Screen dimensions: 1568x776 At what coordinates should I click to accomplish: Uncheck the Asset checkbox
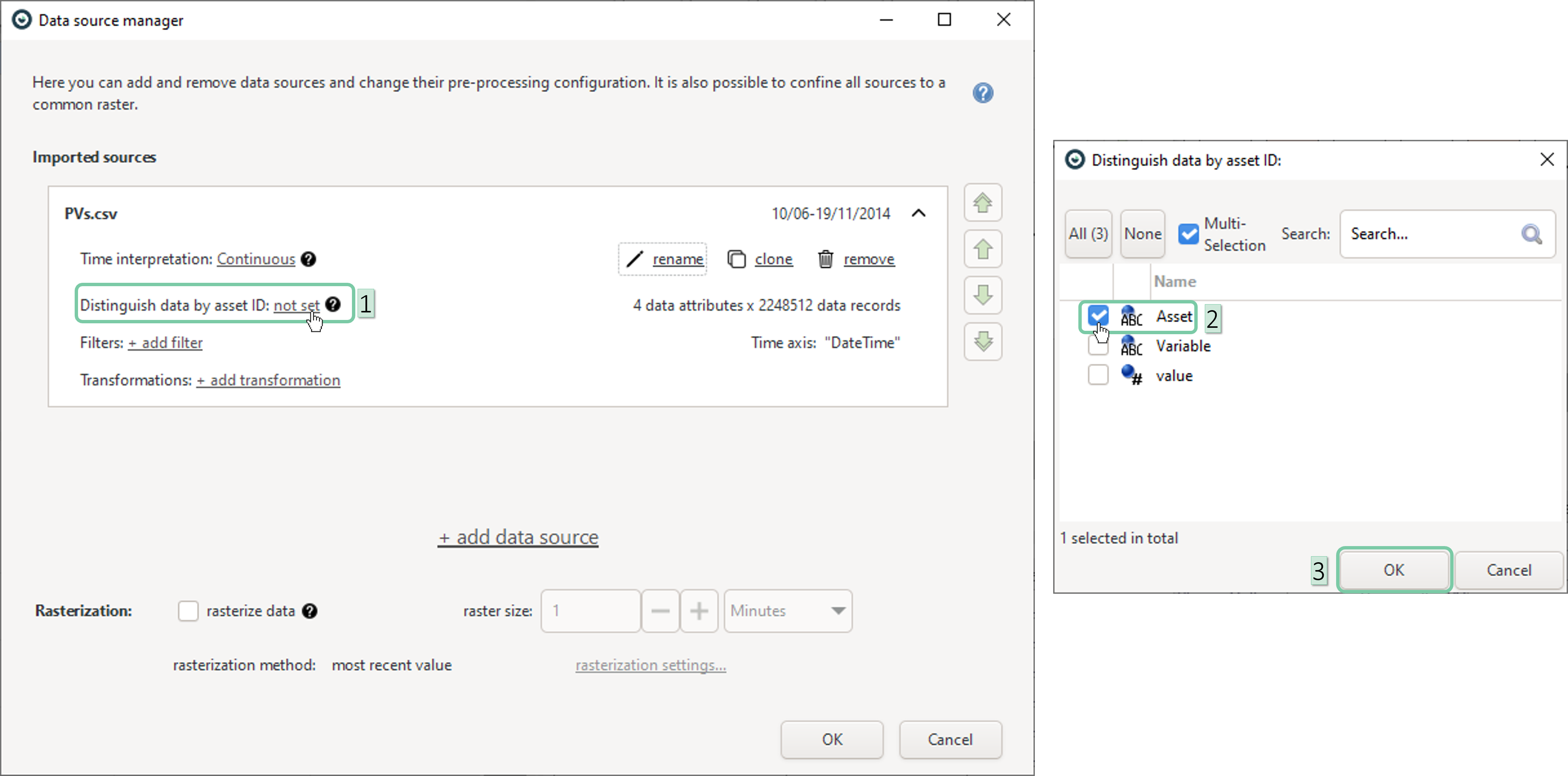[x=1098, y=316]
